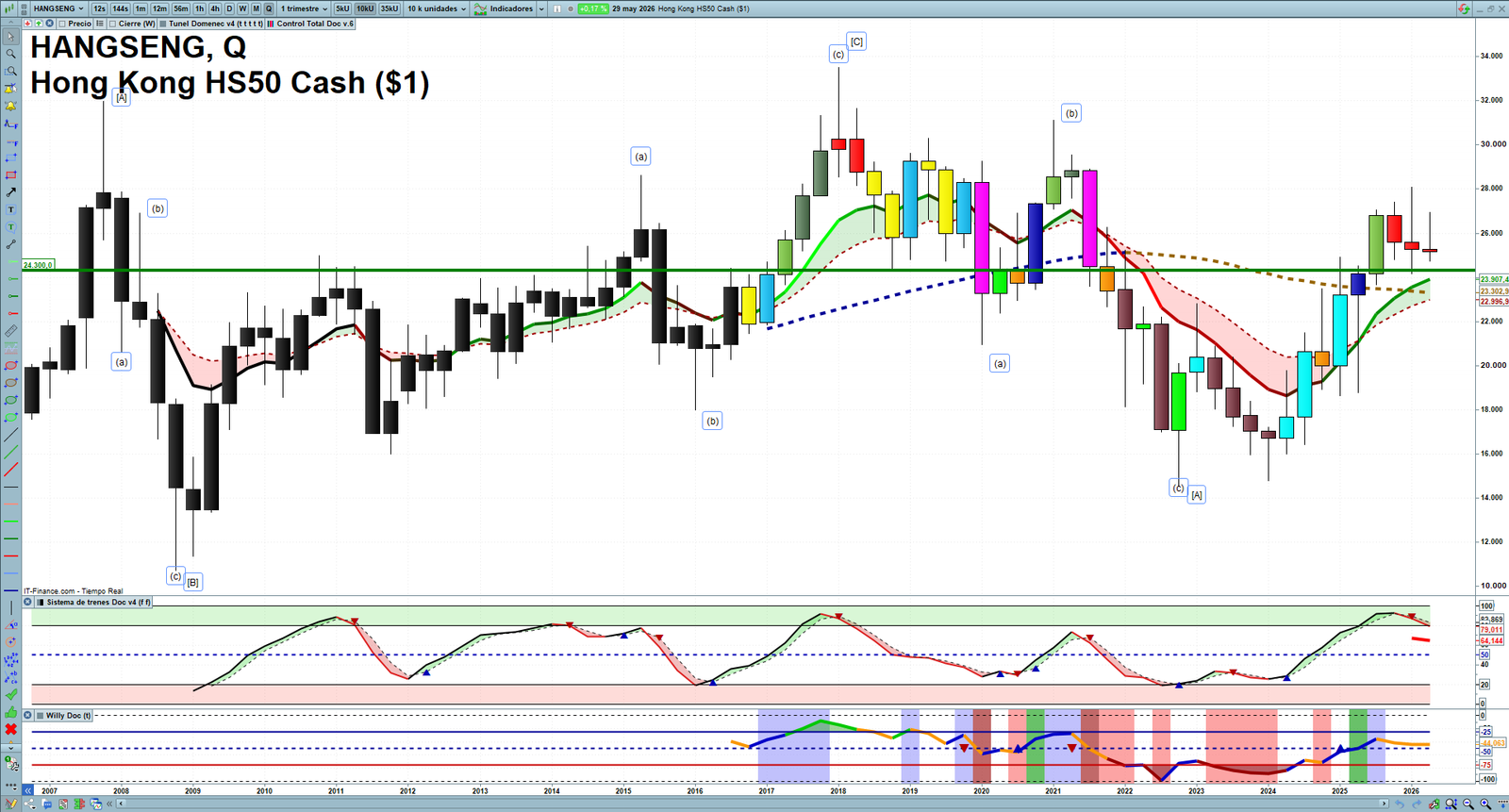The image size is (1509, 812).
Task: Select the blue rectangle drawing tool
Action: pyautogui.click(x=10, y=157)
